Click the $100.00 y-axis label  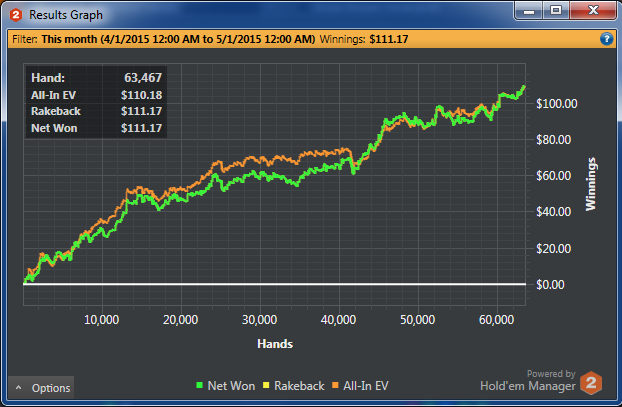[557, 104]
